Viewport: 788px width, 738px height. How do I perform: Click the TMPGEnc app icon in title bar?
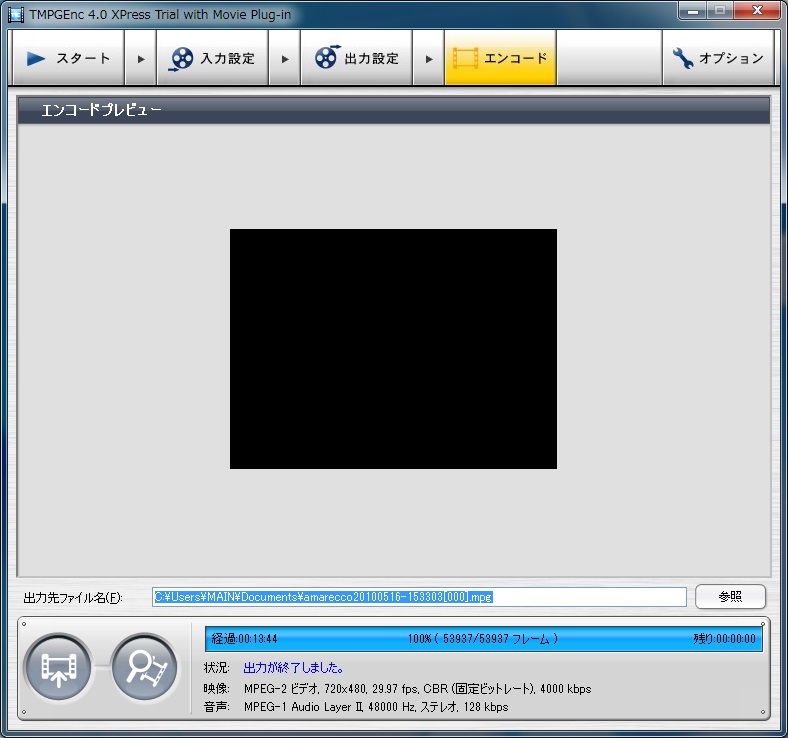pyautogui.click(x=16, y=15)
